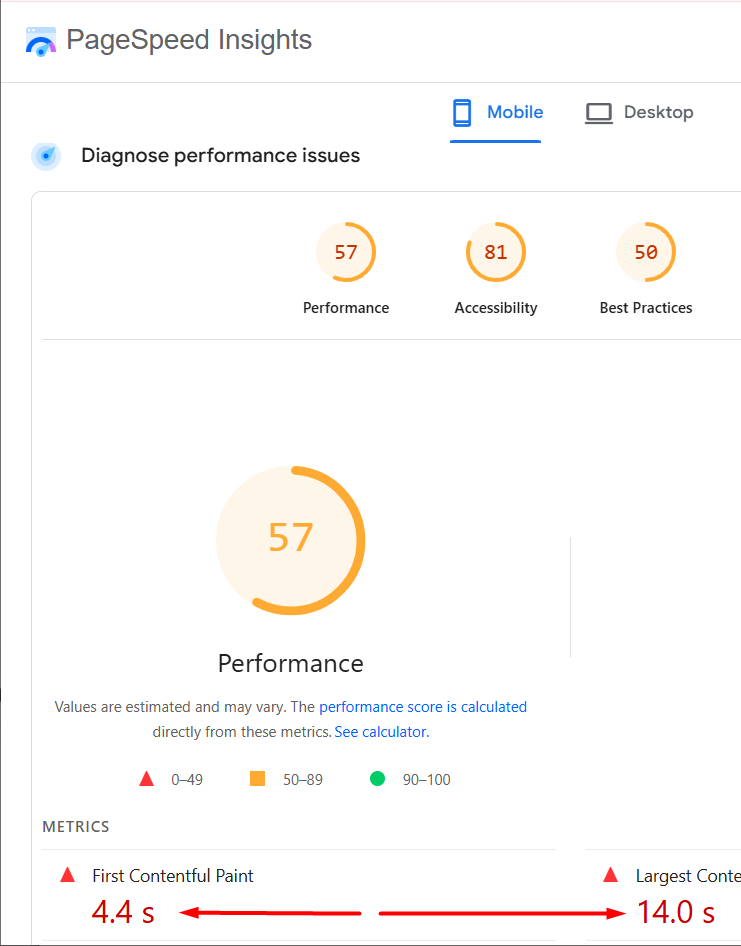Expand the First Contentful Paint metric details
Screen dimensions: 741x946
coord(172,875)
